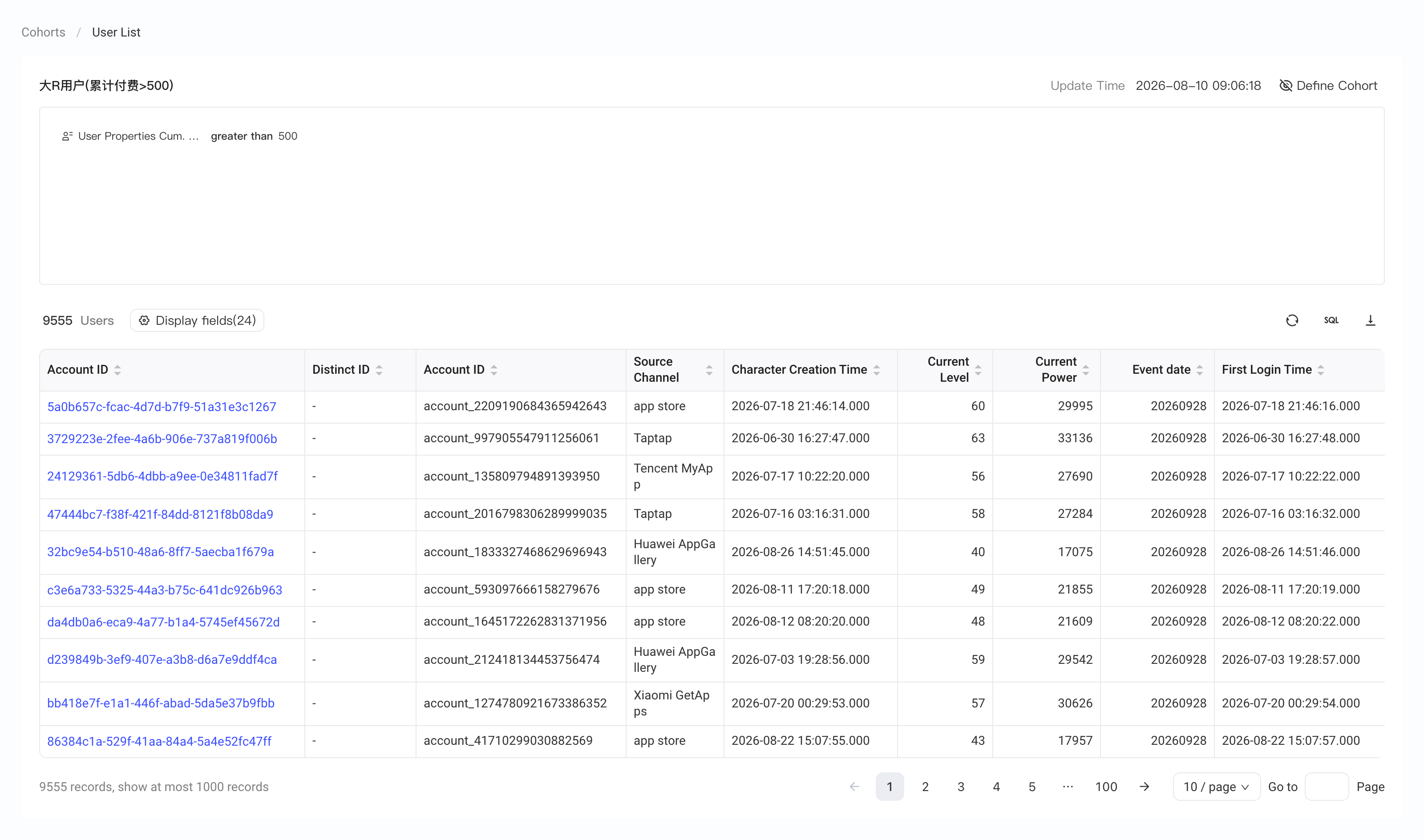Viewport: 1424px width, 840px height.
Task: Sort by First Login Time column
Action: click(x=1321, y=370)
